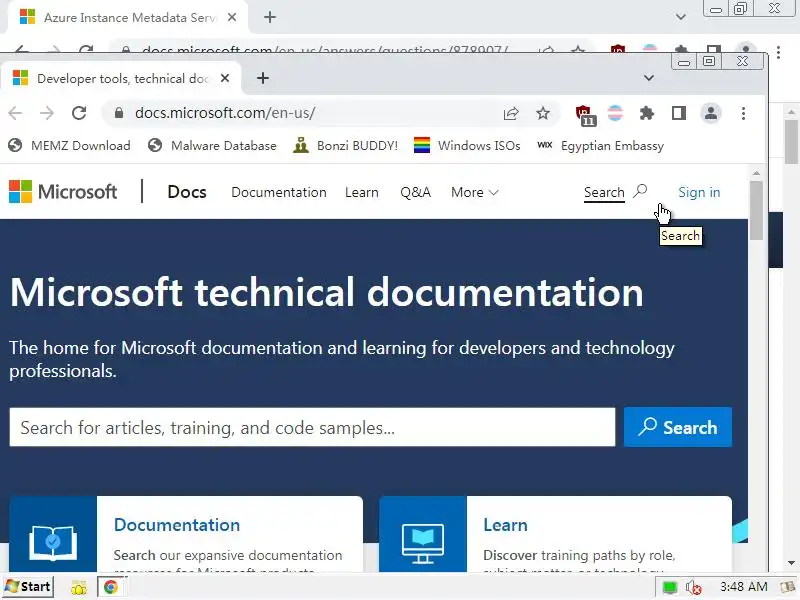
Task: Click the tray icon right of the clock
Action: (787, 587)
